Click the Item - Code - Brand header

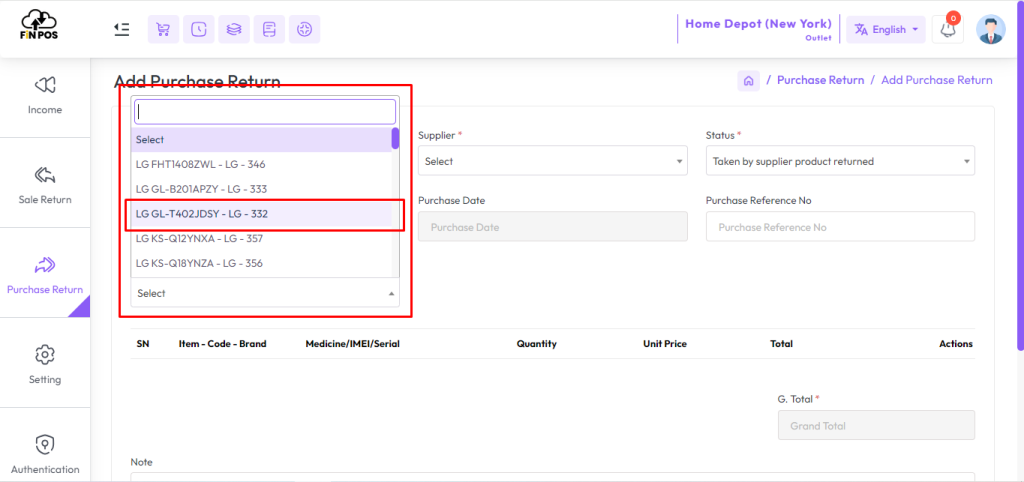(222, 344)
